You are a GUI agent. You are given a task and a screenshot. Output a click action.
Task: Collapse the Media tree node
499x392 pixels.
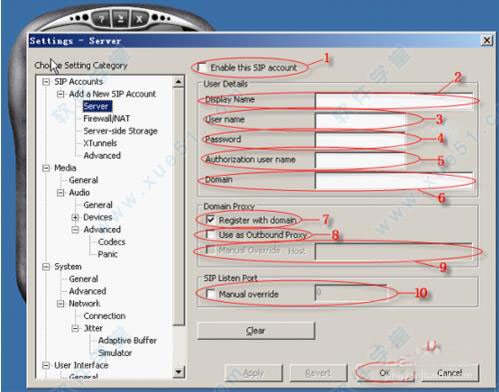point(46,168)
